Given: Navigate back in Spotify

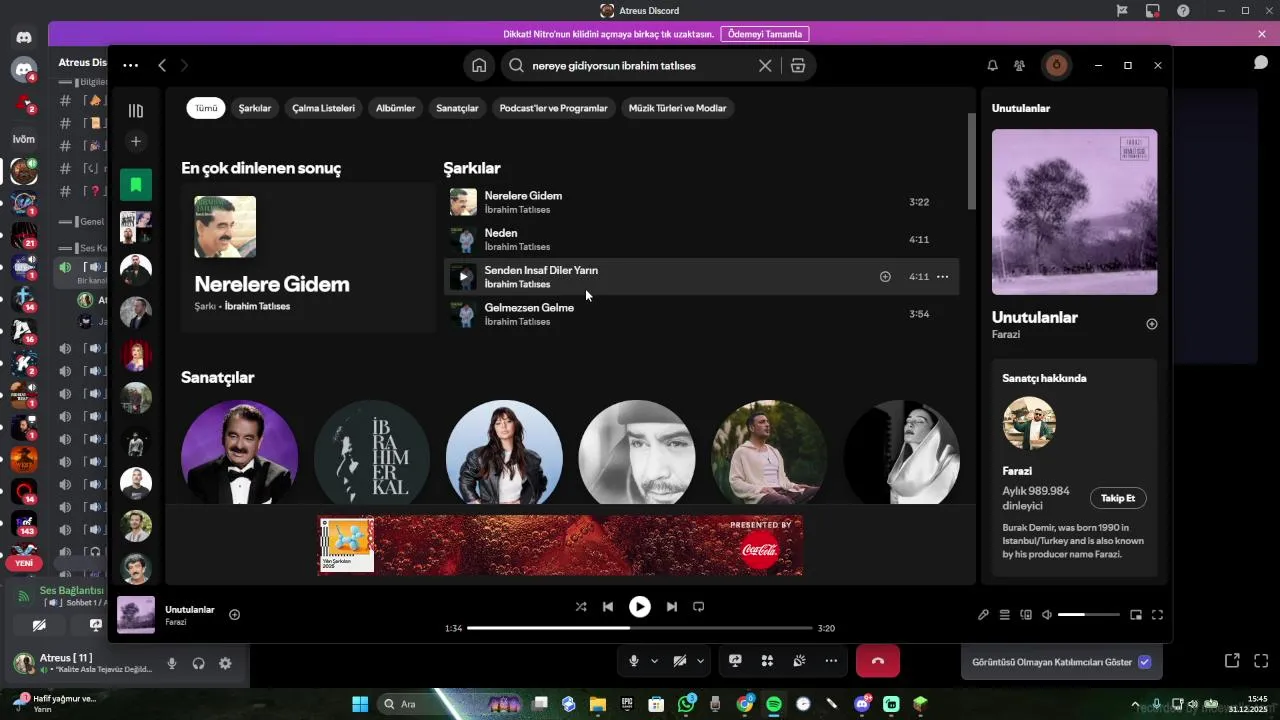Looking at the screenshot, I should 162,65.
